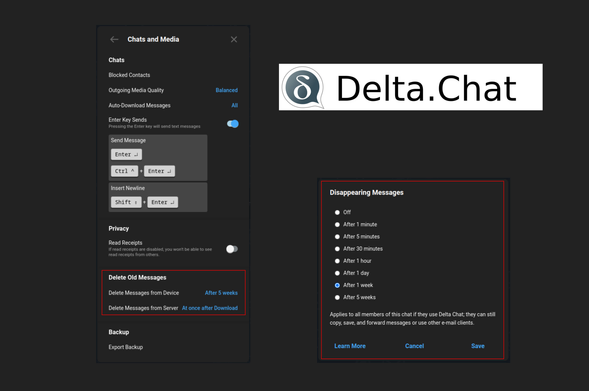Click the Disappearing Messages dialog title

pyautogui.click(x=367, y=192)
